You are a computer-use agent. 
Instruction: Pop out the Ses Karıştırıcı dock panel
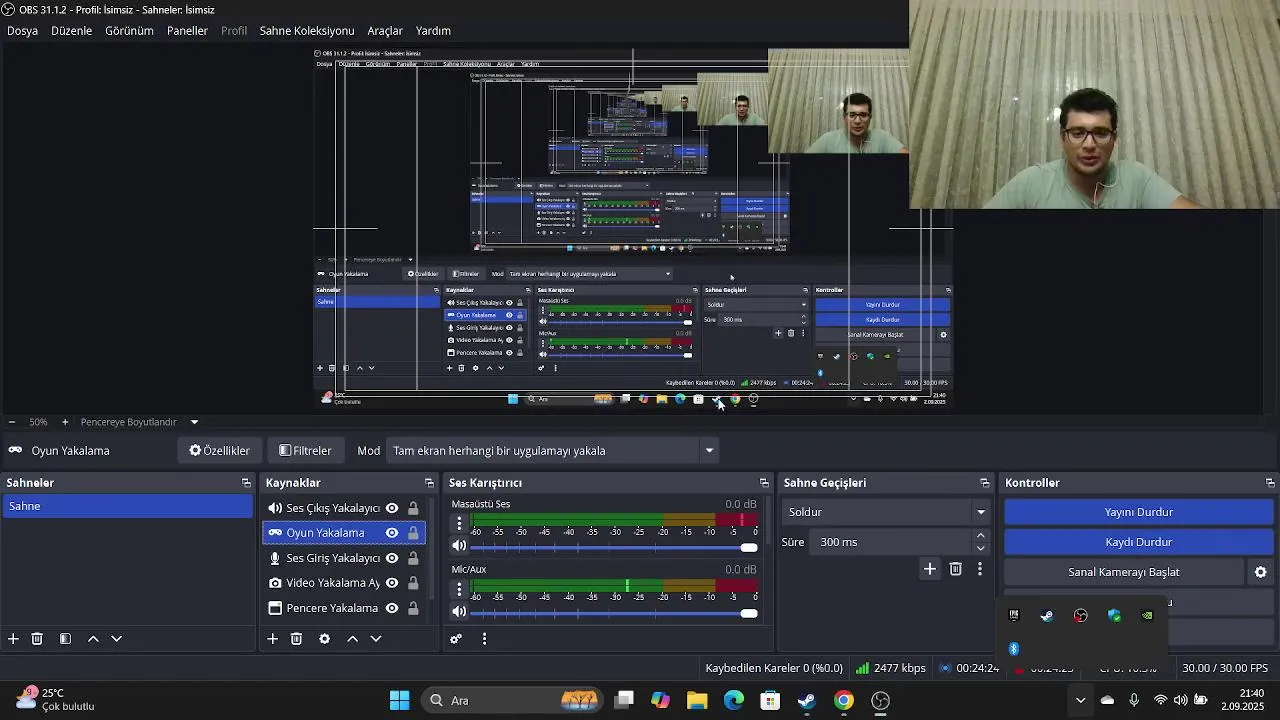pos(764,483)
